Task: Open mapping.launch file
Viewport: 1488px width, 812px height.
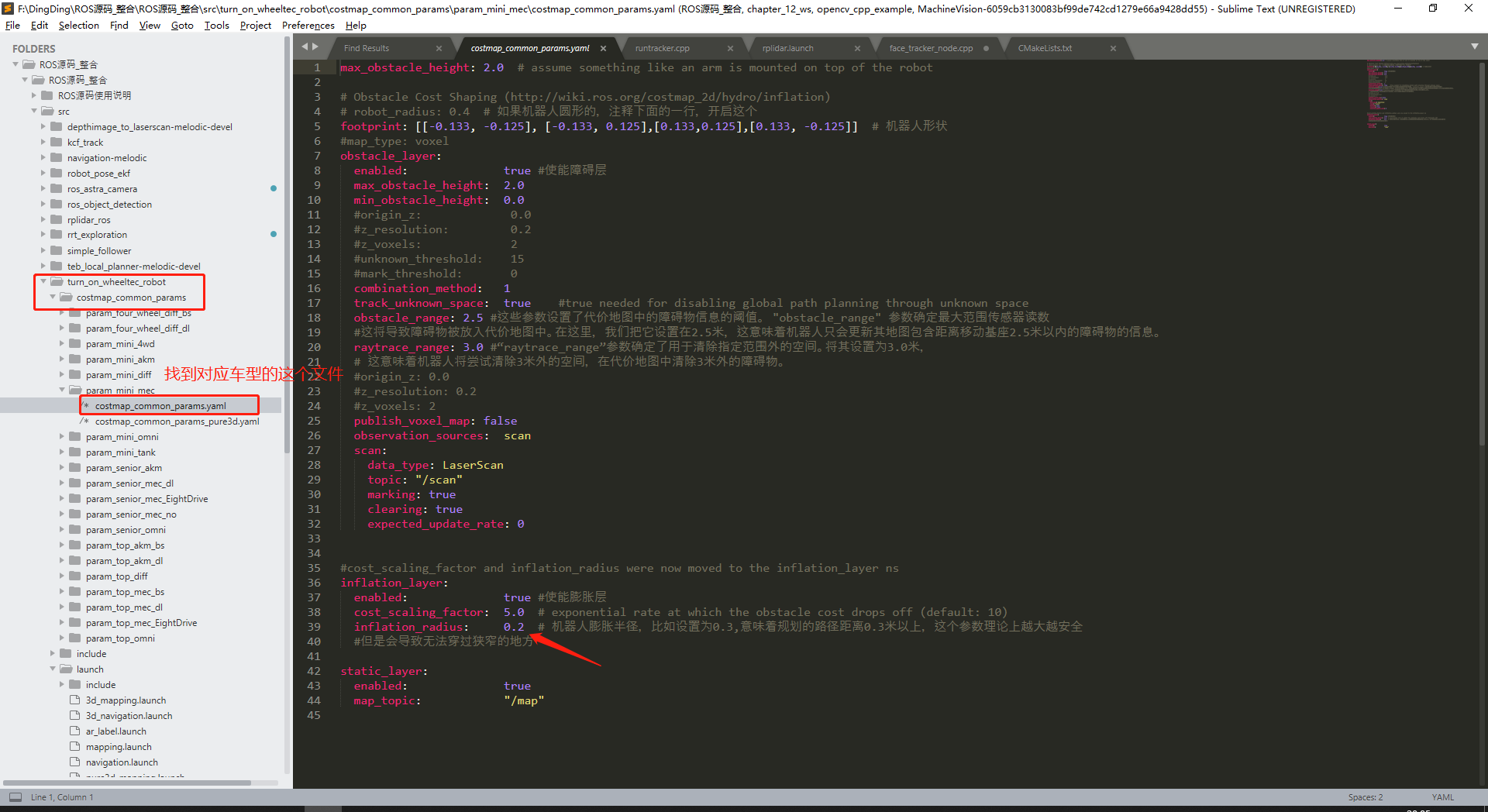Action: (119, 747)
